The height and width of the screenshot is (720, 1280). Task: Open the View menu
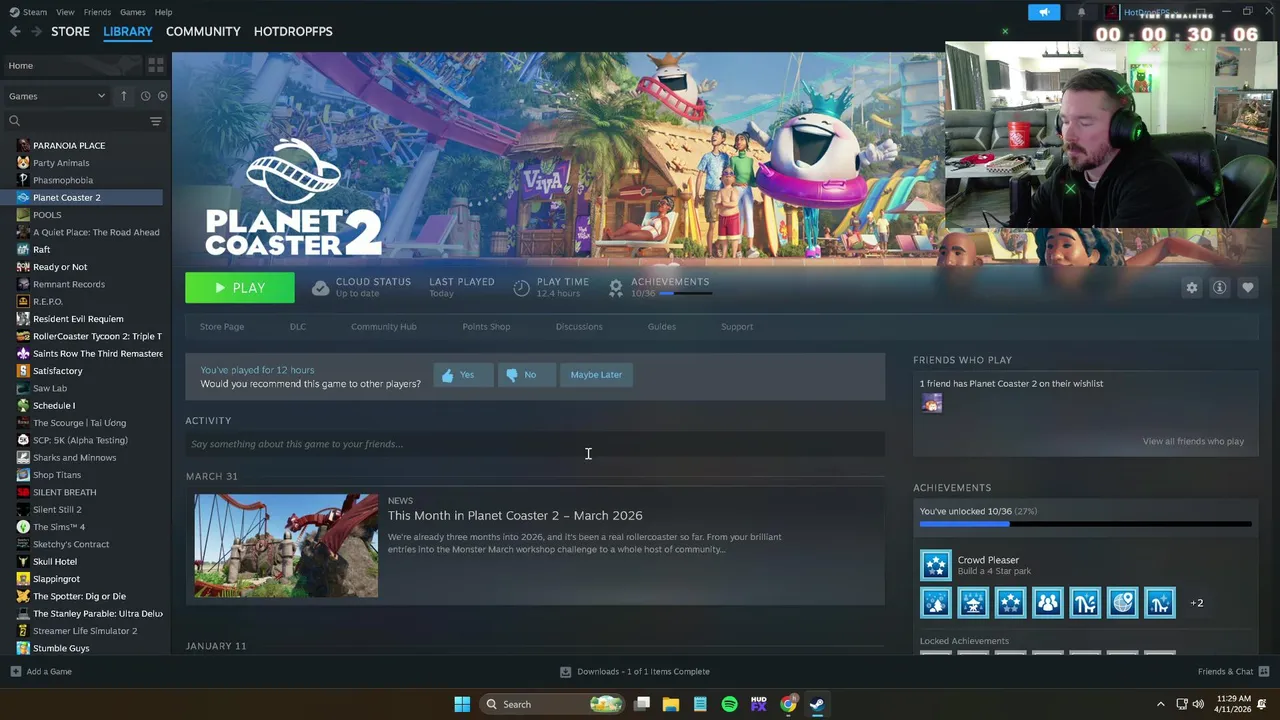point(65,12)
